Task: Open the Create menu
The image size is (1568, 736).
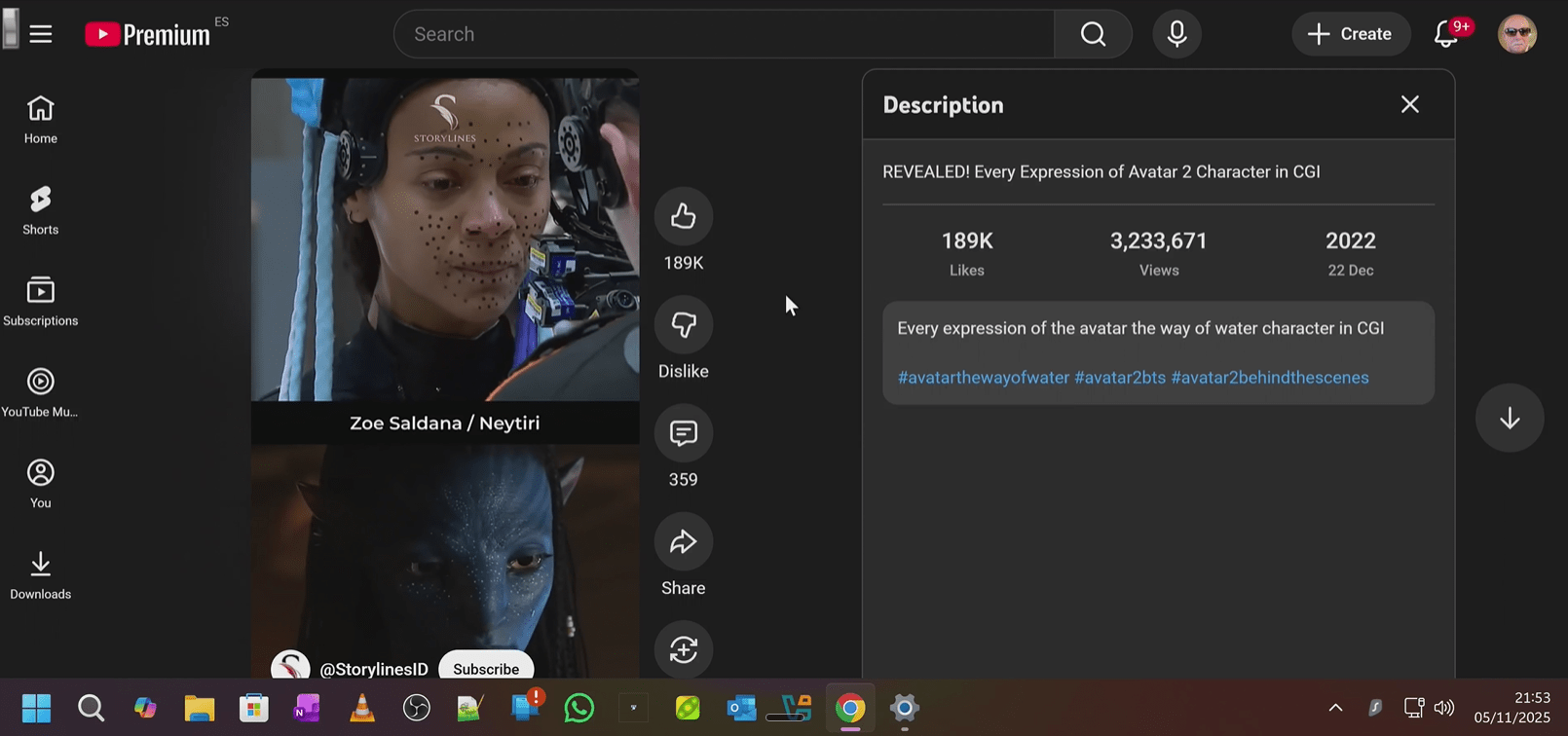Action: pyautogui.click(x=1350, y=34)
